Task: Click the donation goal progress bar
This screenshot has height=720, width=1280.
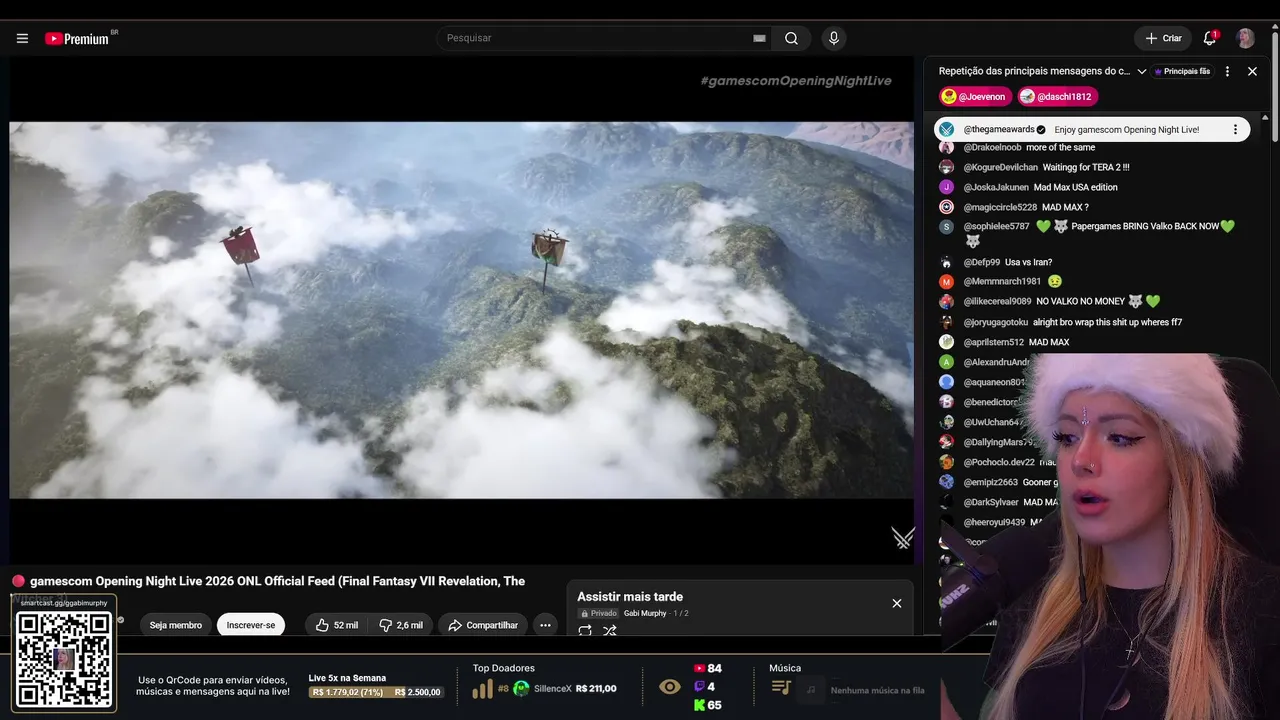Action: (376, 692)
